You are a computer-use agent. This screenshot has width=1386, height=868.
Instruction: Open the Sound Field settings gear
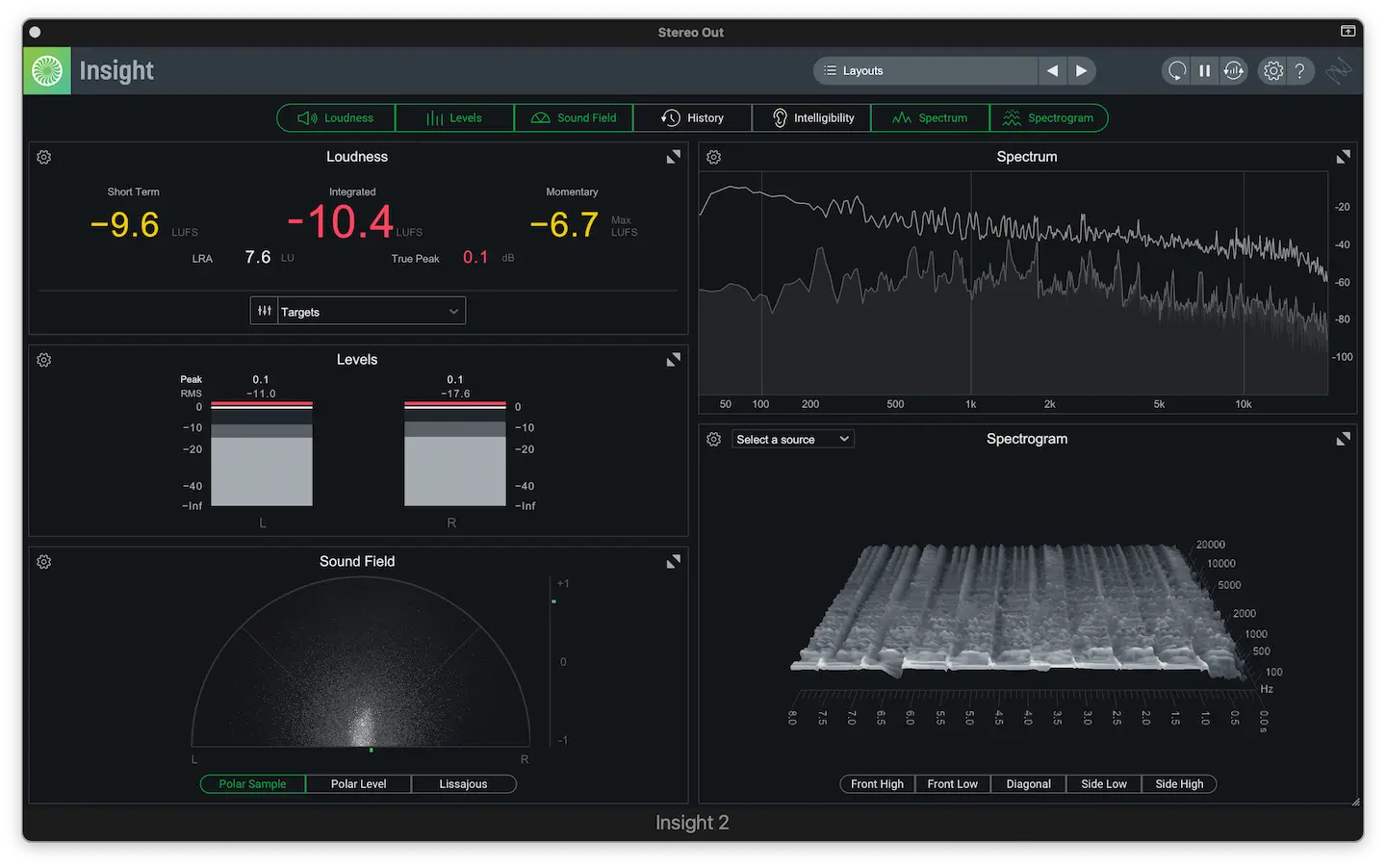point(44,562)
